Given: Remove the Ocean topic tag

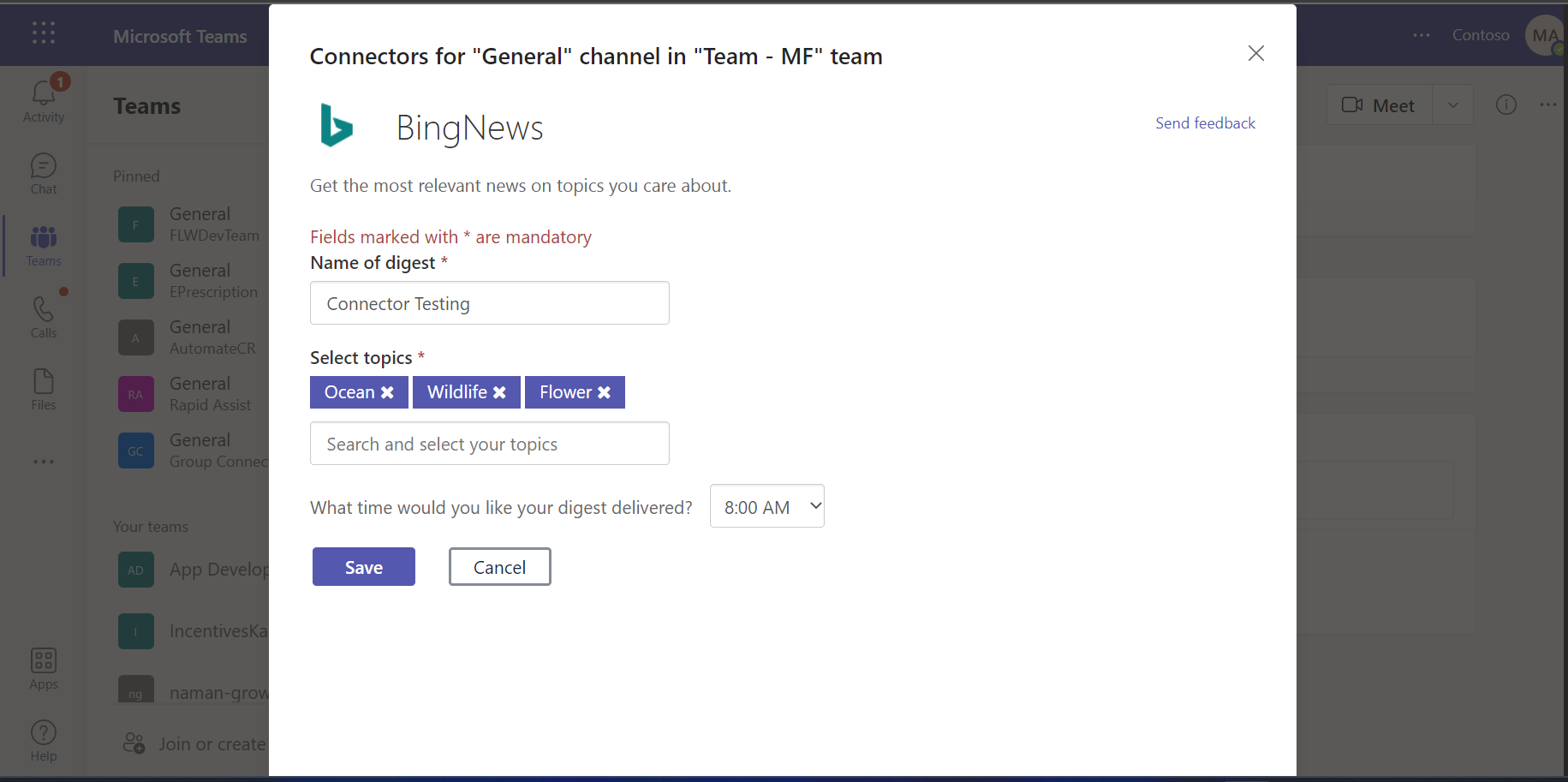Looking at the screenshot, I should [387, 392].
